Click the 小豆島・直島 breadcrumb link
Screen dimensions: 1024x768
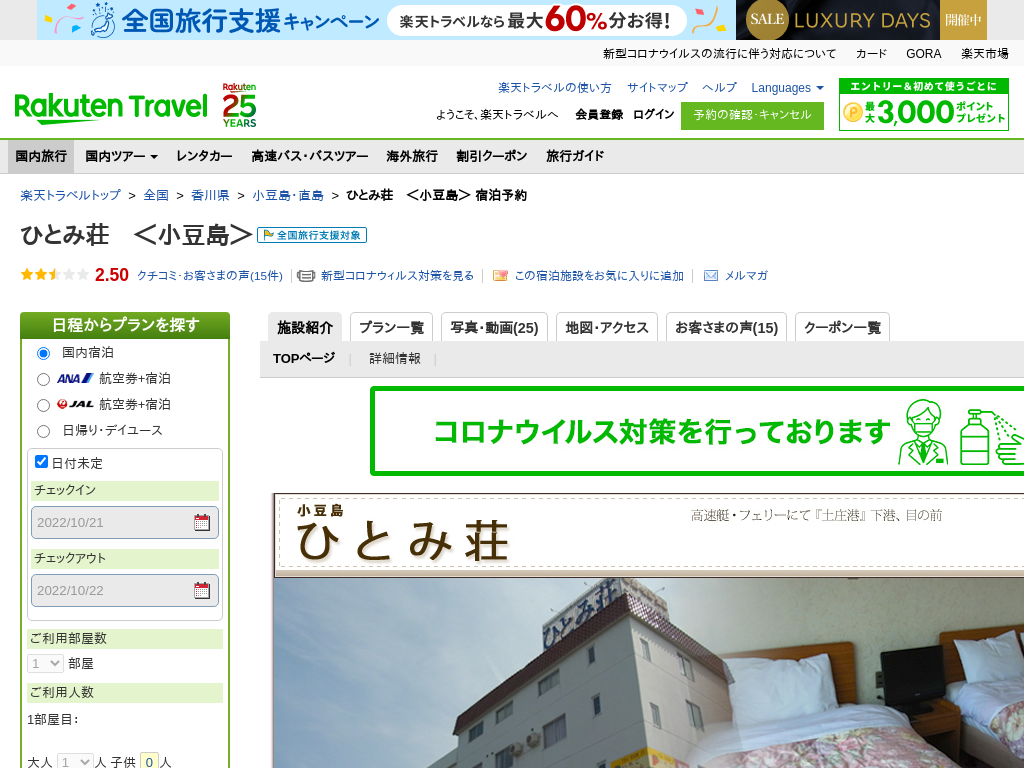point(288,195)
